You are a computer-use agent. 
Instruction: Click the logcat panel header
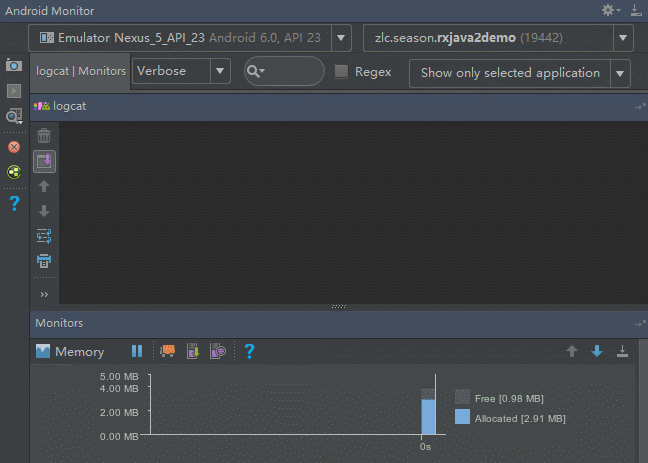click(339, 107)
